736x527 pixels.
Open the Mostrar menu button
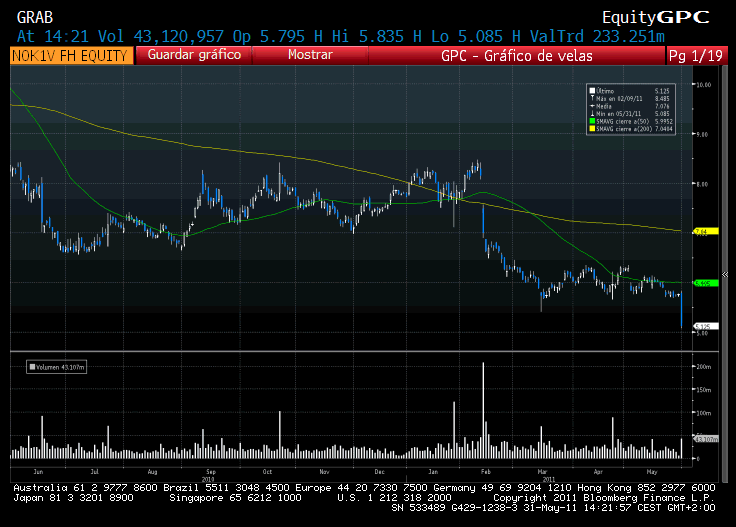tap(310, 55)
